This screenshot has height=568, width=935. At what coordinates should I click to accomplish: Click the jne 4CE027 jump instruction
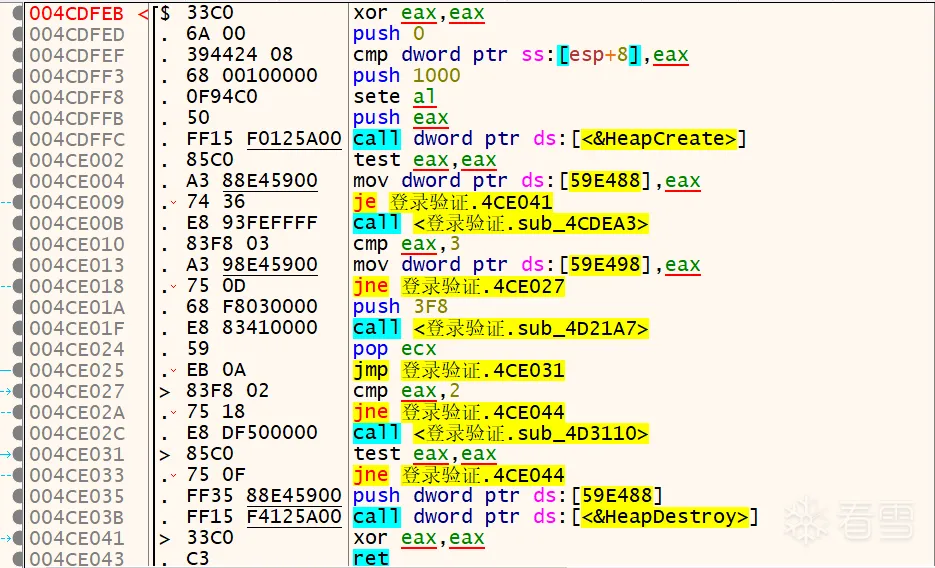459,286
